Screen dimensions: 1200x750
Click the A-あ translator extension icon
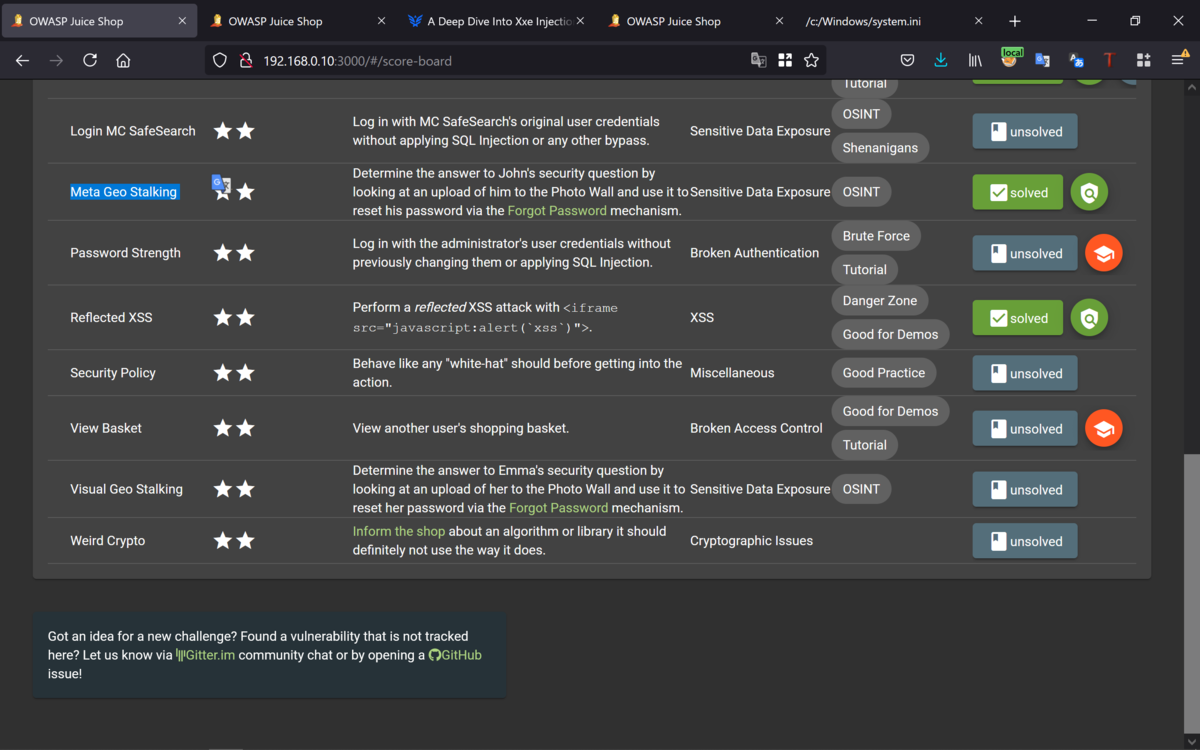[1076, 60]
